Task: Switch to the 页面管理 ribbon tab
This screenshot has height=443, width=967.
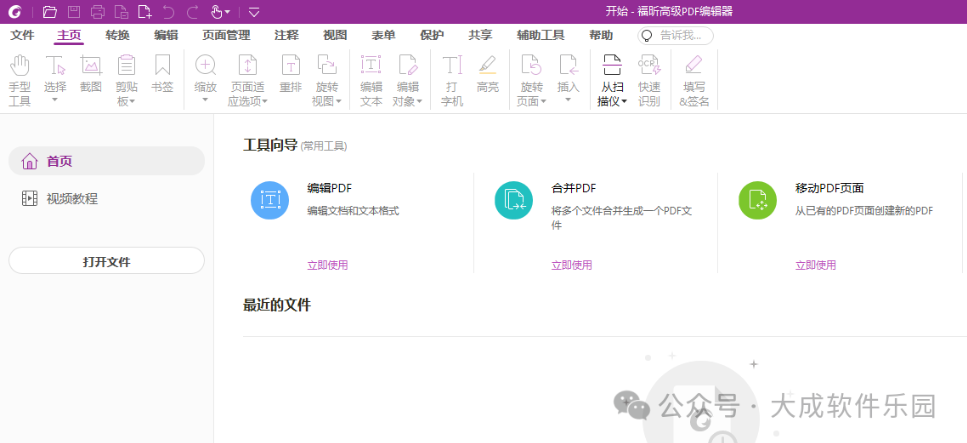Action: coord(226,35)
